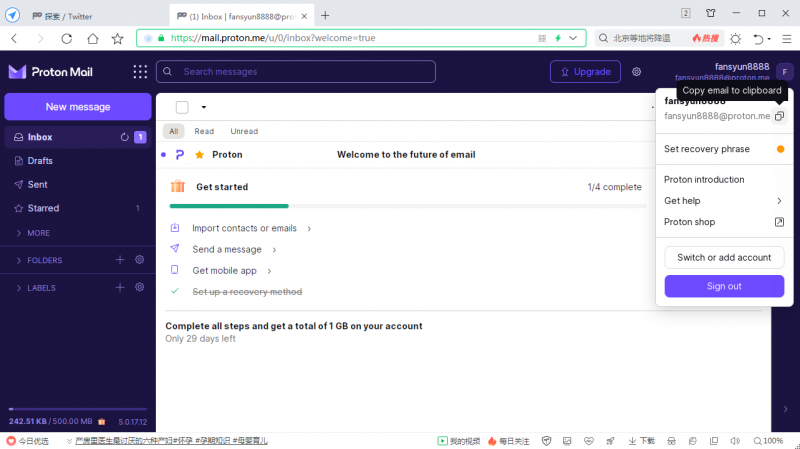This screenshot has height=449, width=800.
Task: Open Welcome to the future of email
Action: point(406,155)
